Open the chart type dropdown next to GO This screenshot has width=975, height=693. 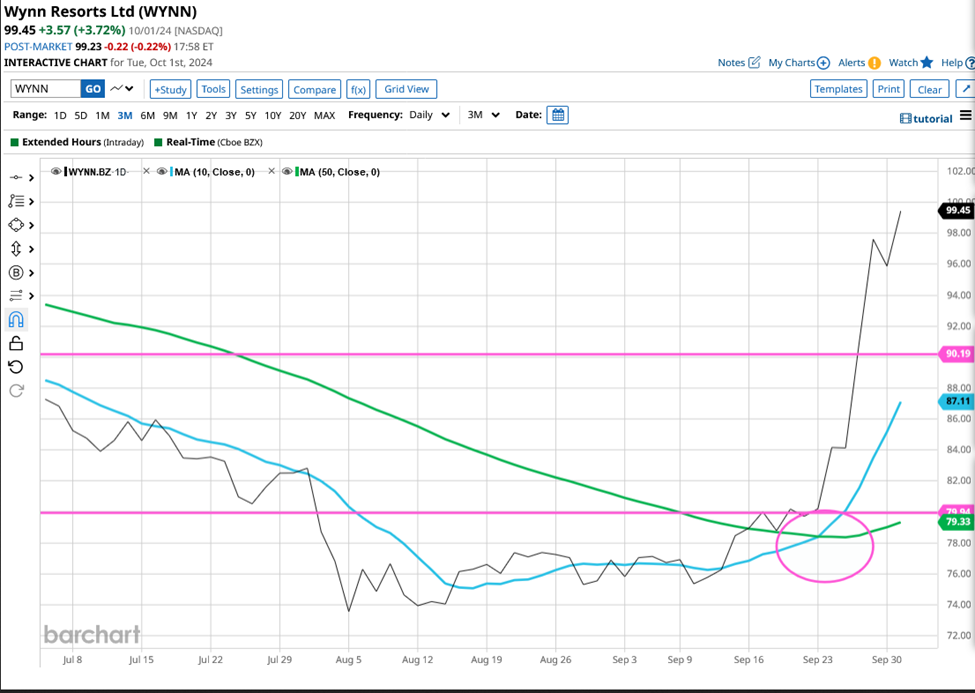122,89
